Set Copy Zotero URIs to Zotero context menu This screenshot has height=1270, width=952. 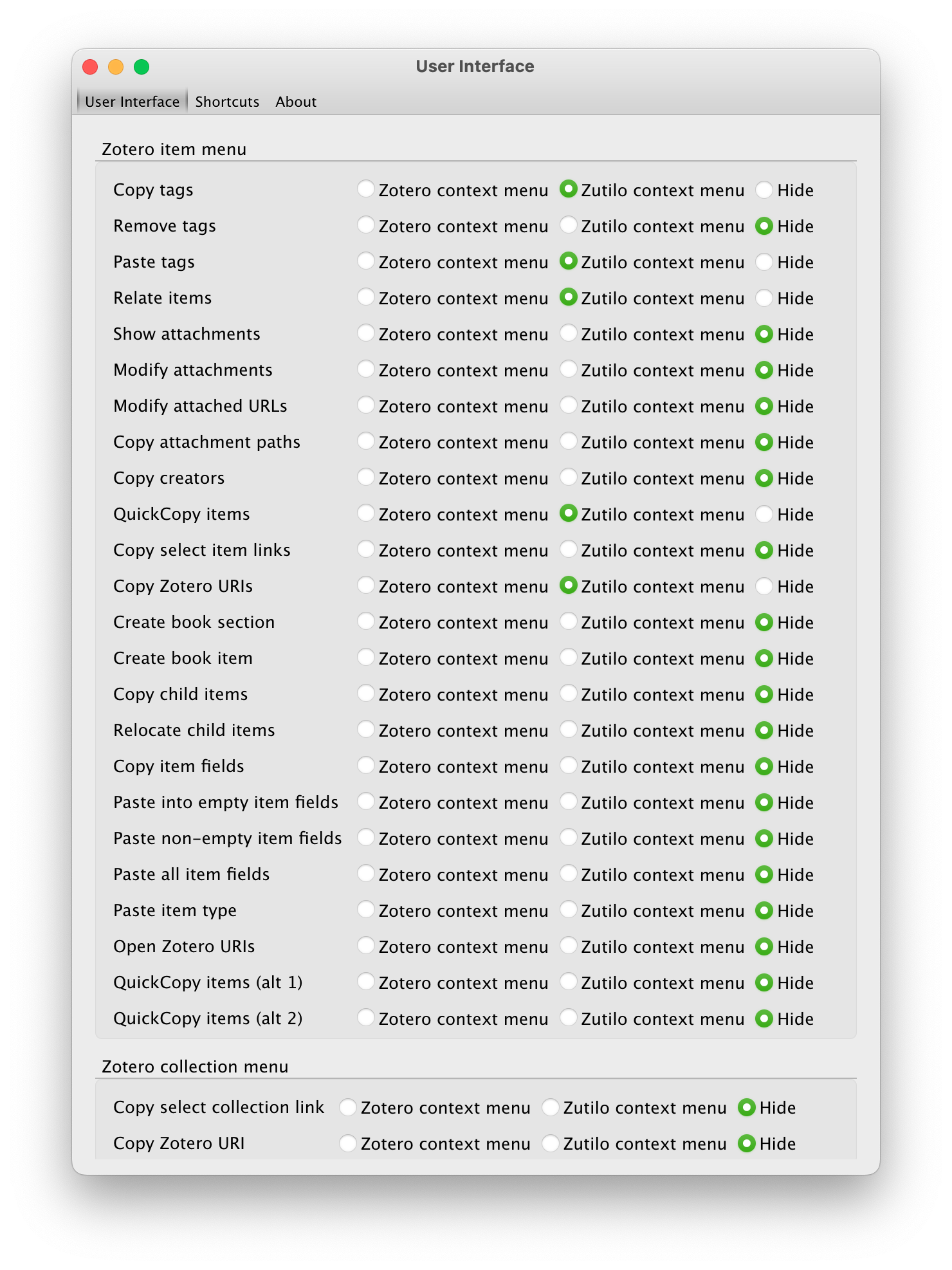[x=366, y=585]
